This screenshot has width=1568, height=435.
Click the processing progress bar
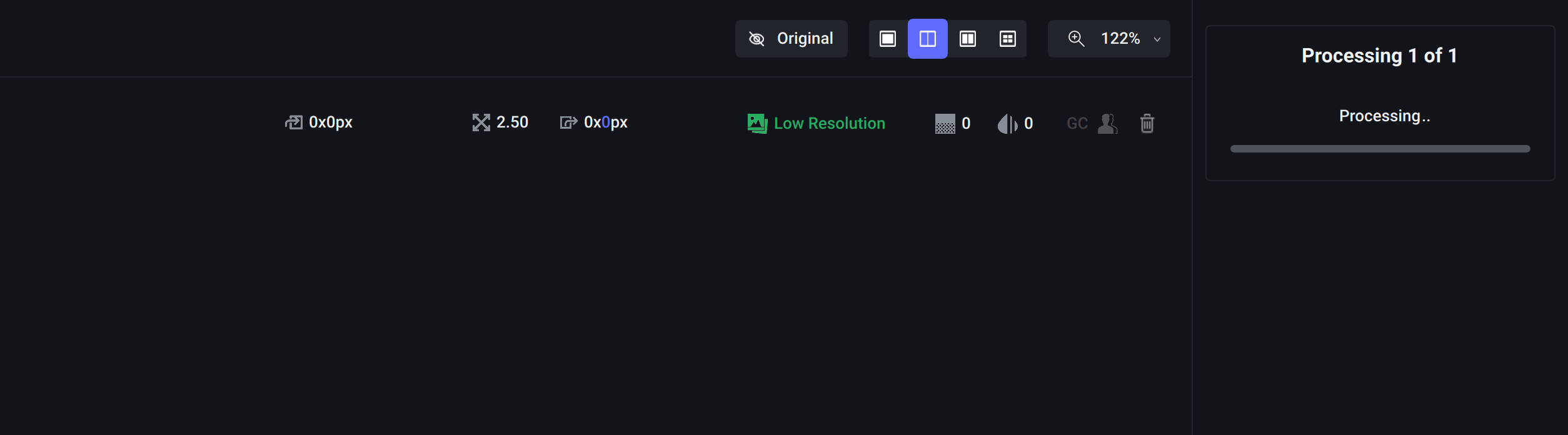coord(1380,149)
